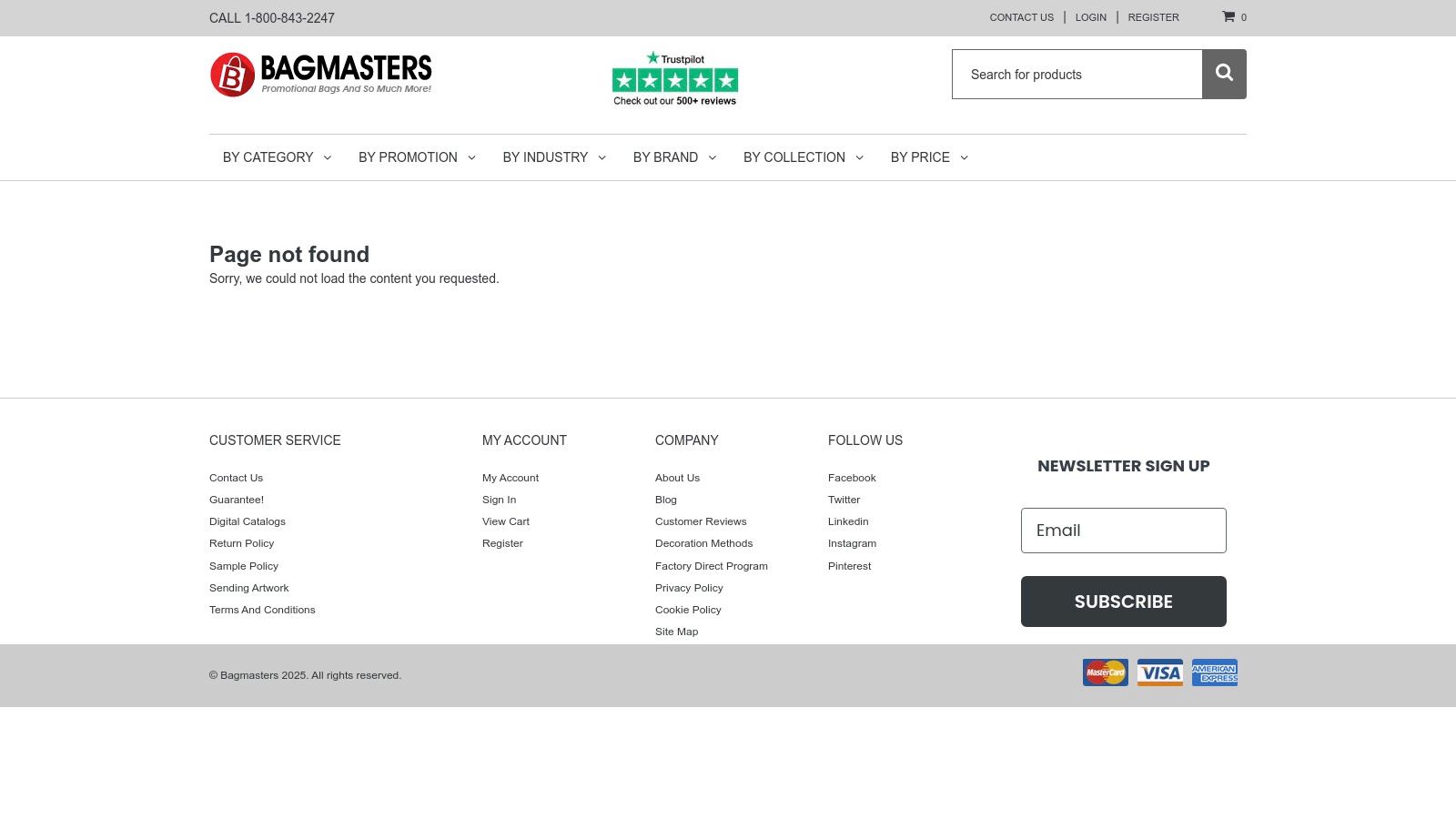This screenshot has height=819, width=1456.
Task: Expand the By Category dropdown
Action: [x=277, y=157]
